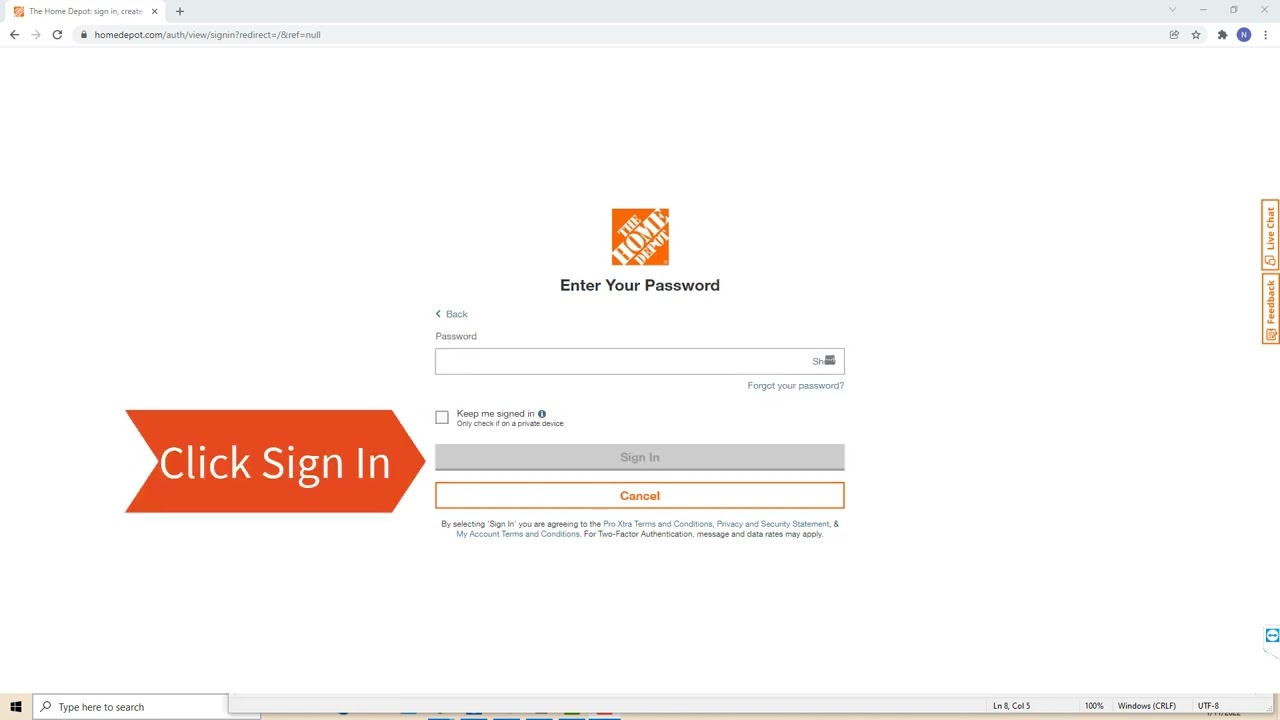Go Back to the previous sign-in step
1280x720 pixels.
(x=451, y=314)
